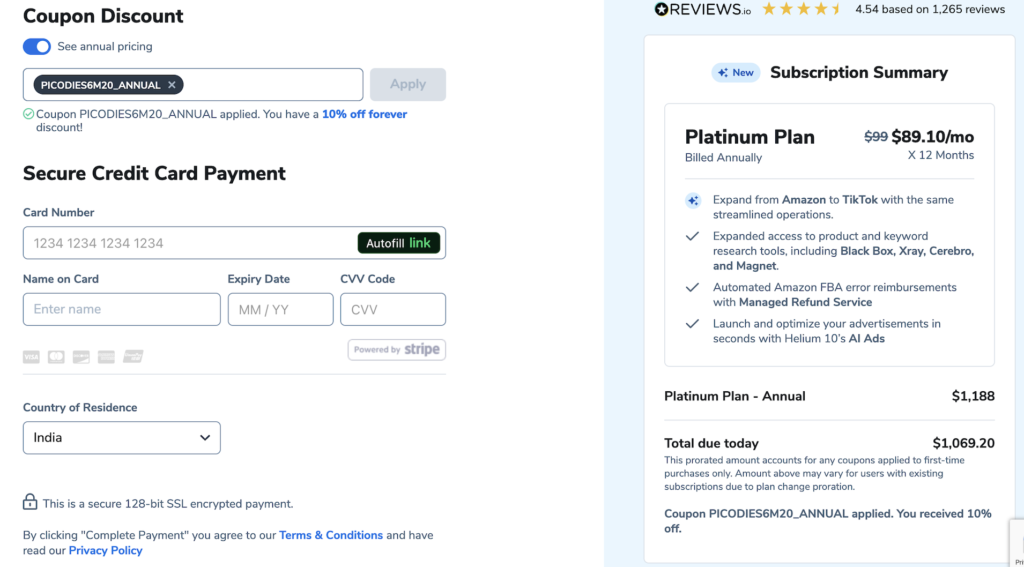
Task: Click the REVIEWS.io logo
Action: click(x=702, y=9)
